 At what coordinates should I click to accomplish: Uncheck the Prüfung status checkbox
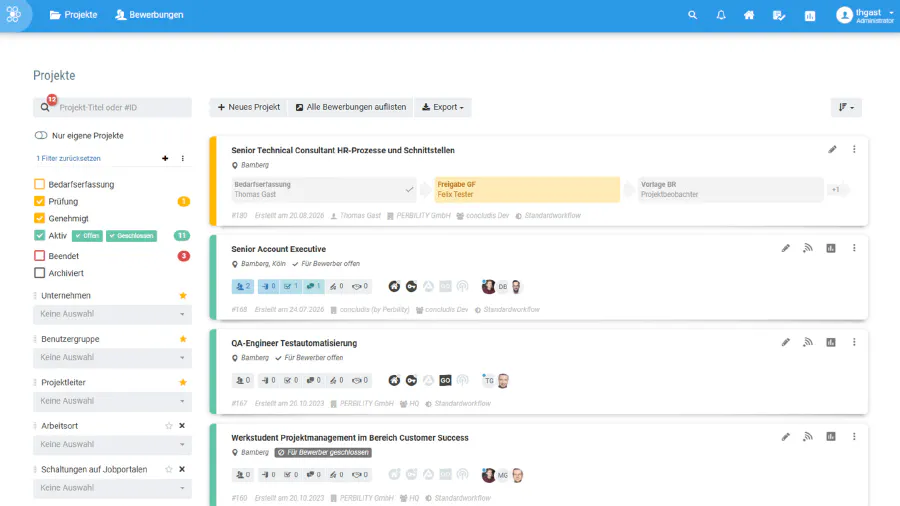(39, 201)
